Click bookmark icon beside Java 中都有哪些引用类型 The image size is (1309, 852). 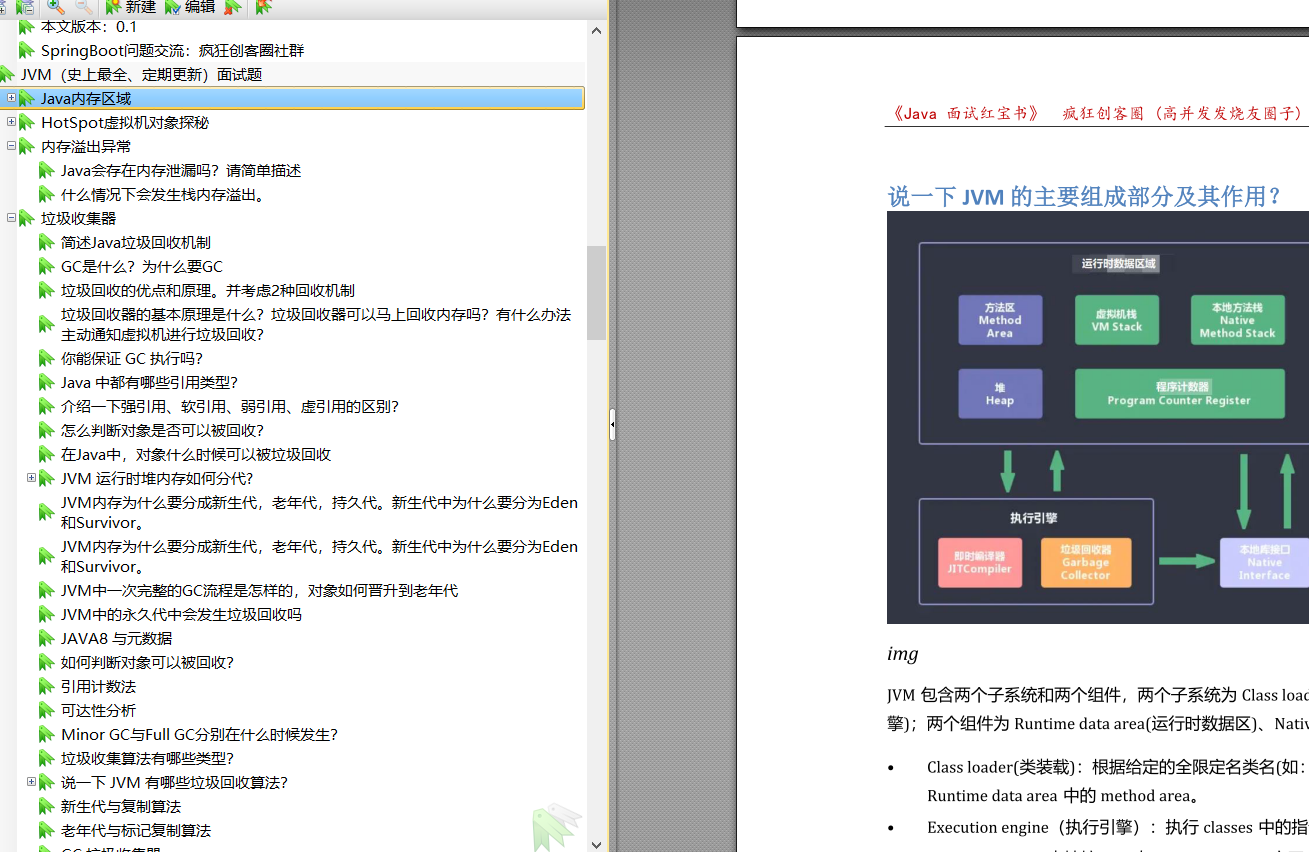coord(47,382)
